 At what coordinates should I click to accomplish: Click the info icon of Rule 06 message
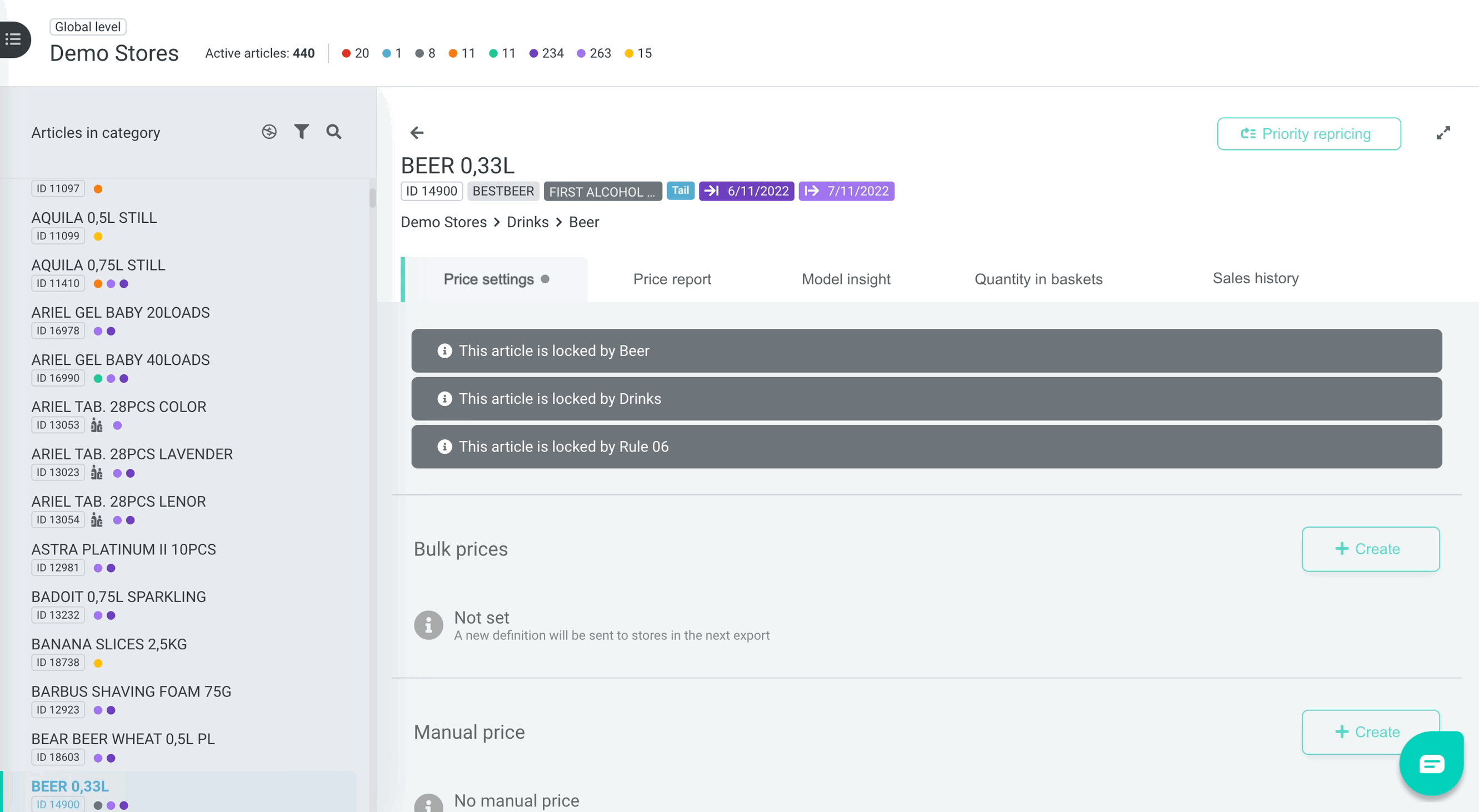tap(444, 447)
